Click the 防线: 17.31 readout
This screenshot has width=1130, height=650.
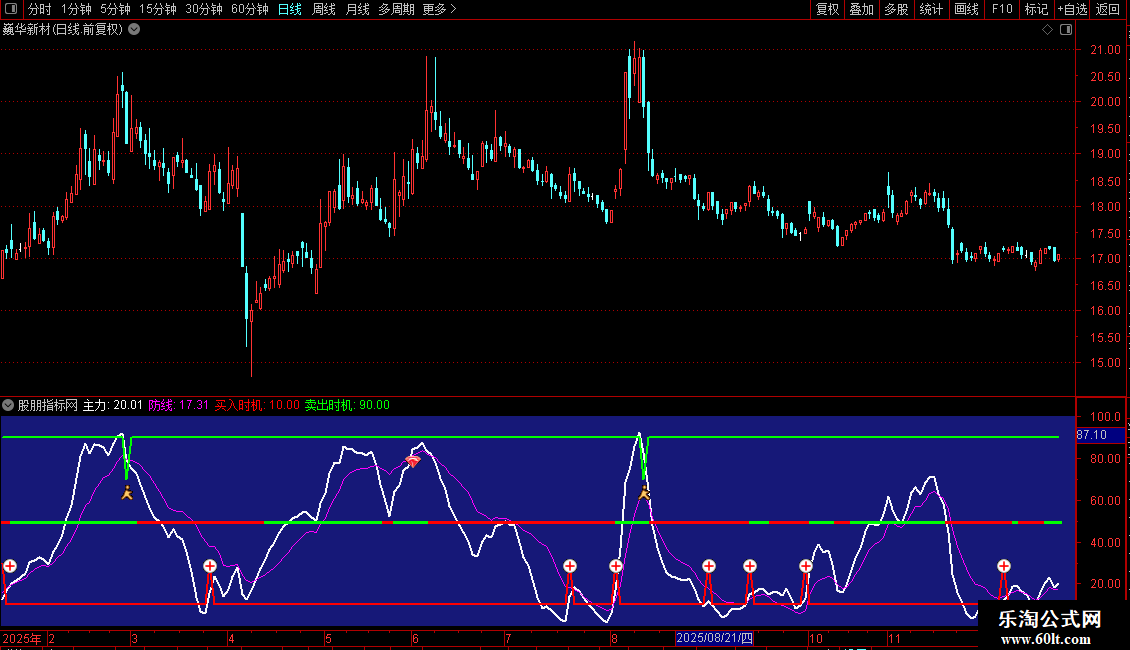click(179, 405)
